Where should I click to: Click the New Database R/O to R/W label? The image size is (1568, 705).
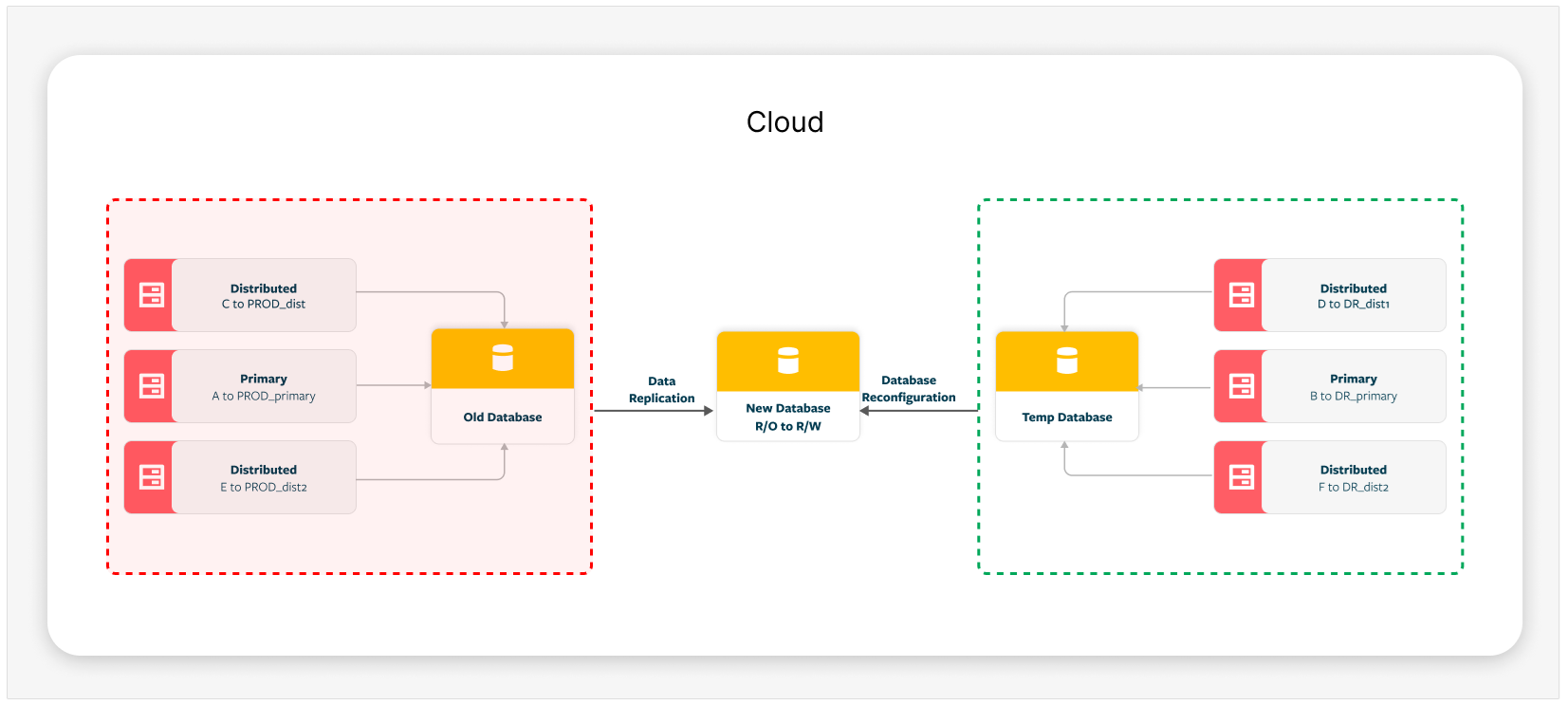(x=788, y=417)
